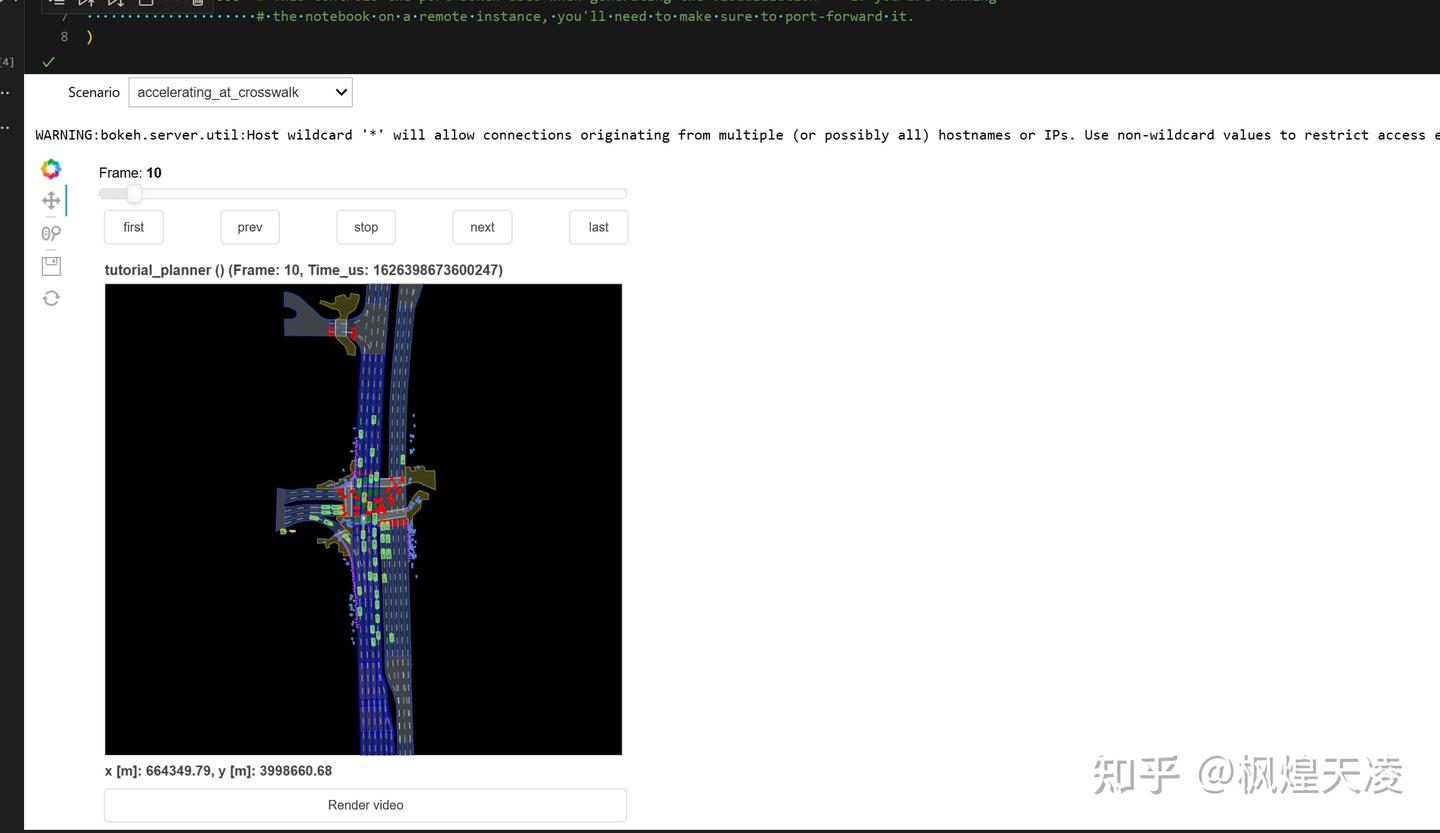
Task: Click code line 8 closing parenthesis
Action: (90, 37)
